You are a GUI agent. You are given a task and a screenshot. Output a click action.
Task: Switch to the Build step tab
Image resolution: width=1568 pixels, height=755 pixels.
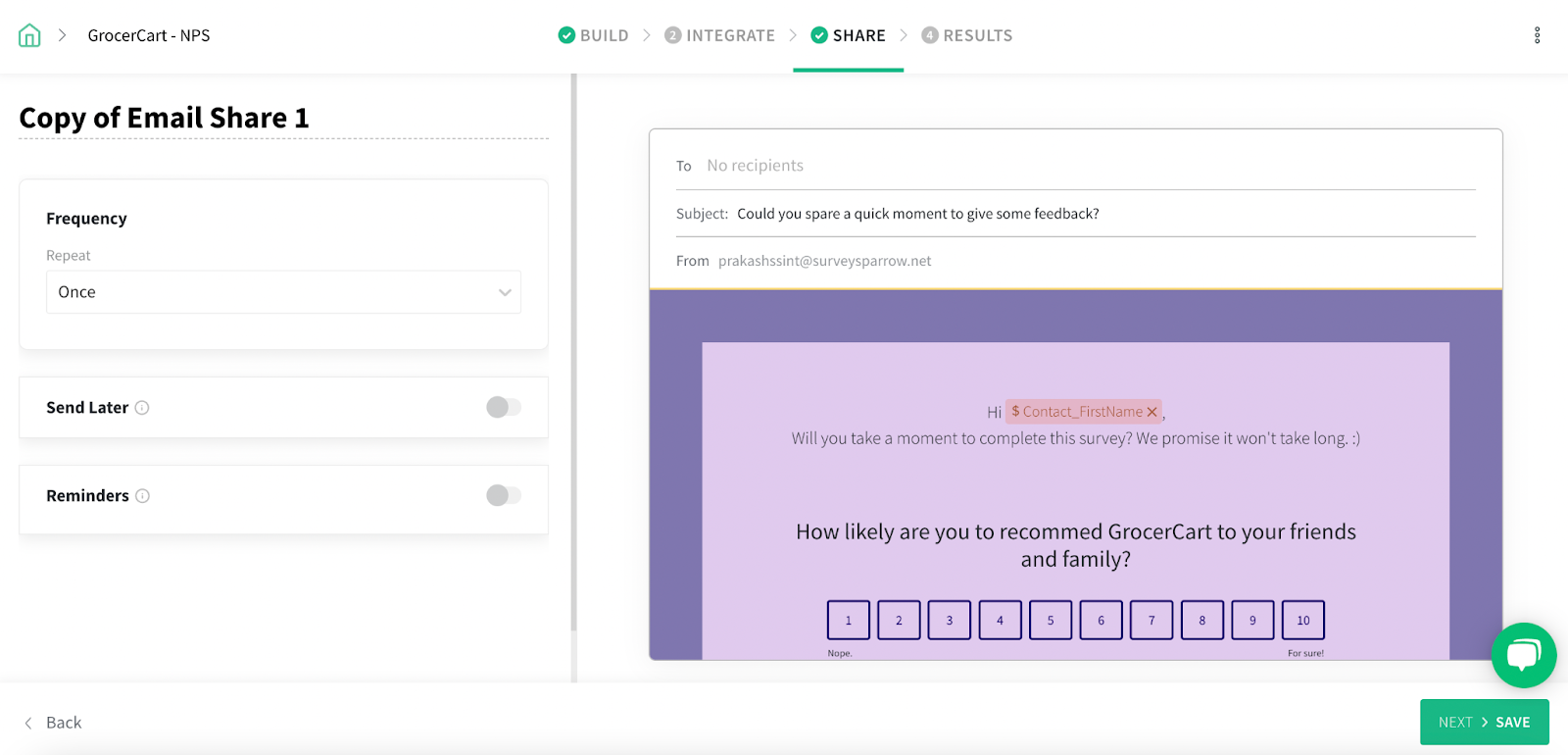pyautogui.click(x=594, y=35)
